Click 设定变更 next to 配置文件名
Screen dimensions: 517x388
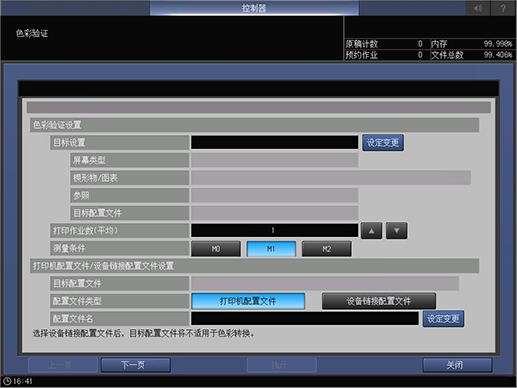tap(443, 319)
